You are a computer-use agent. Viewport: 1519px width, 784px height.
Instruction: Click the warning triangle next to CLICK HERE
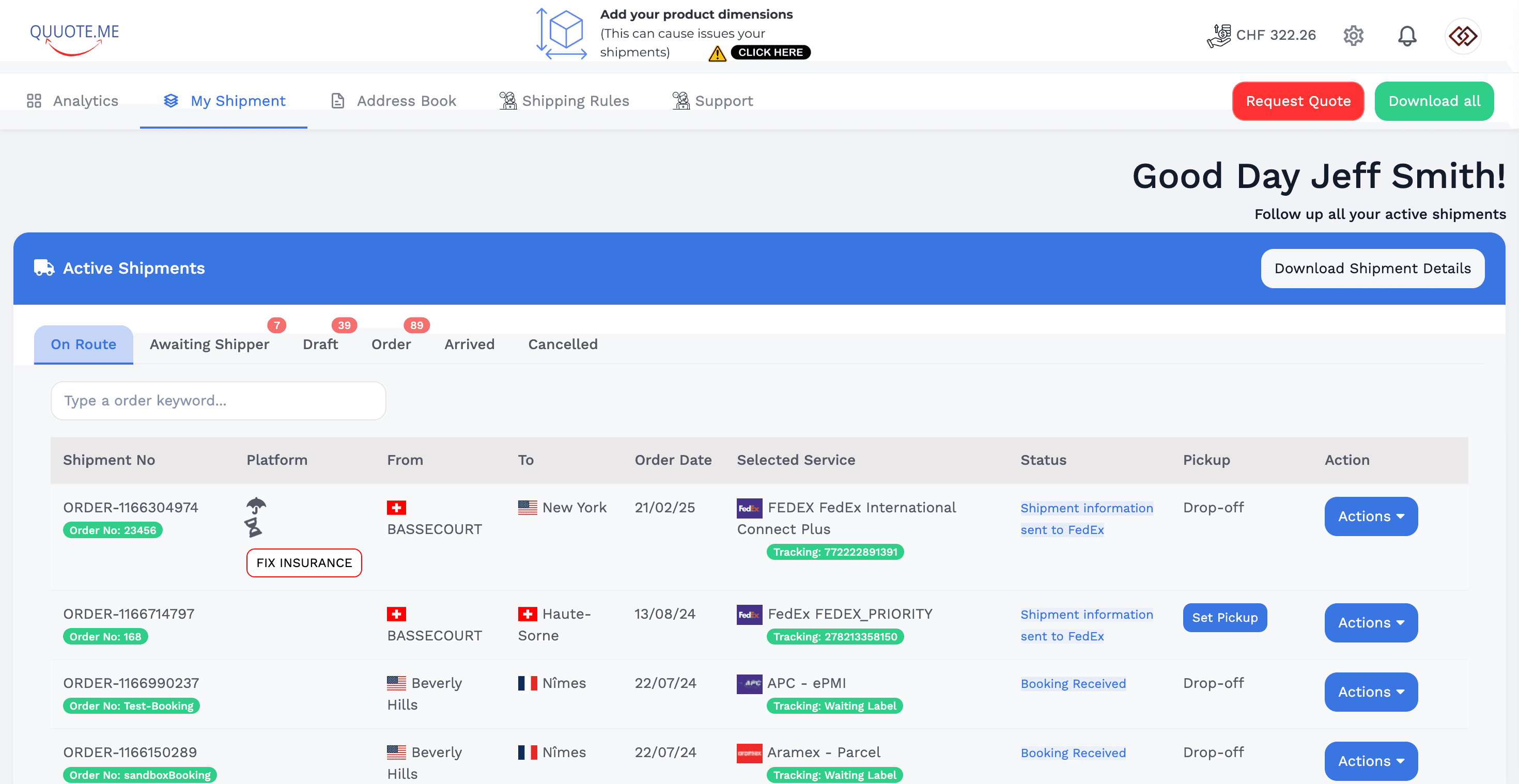click(x=717, y=53)
